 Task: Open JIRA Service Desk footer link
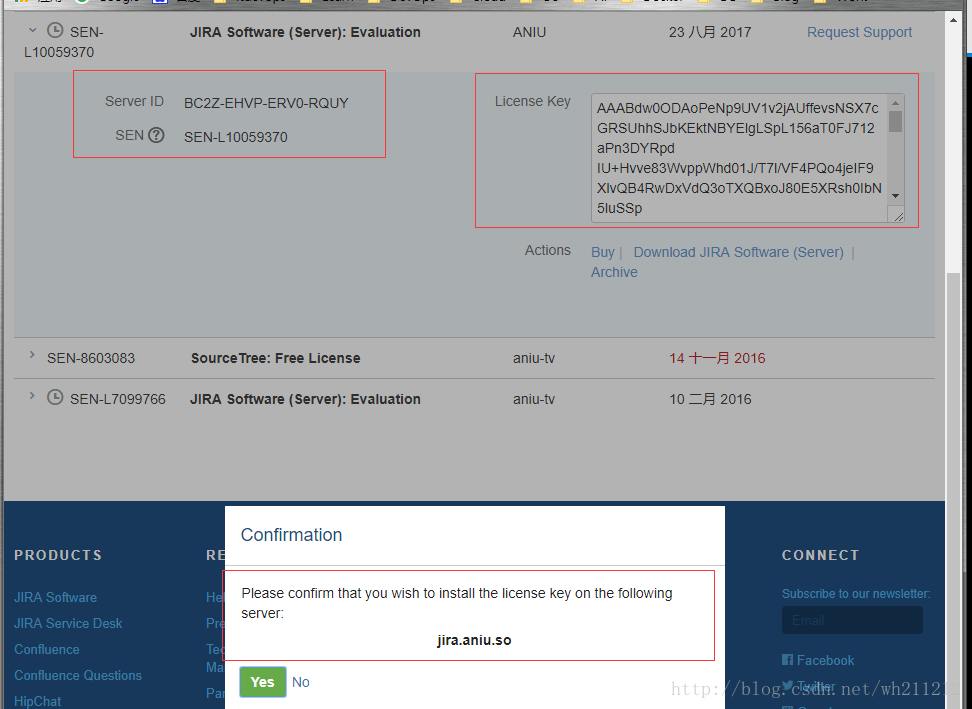68,623
